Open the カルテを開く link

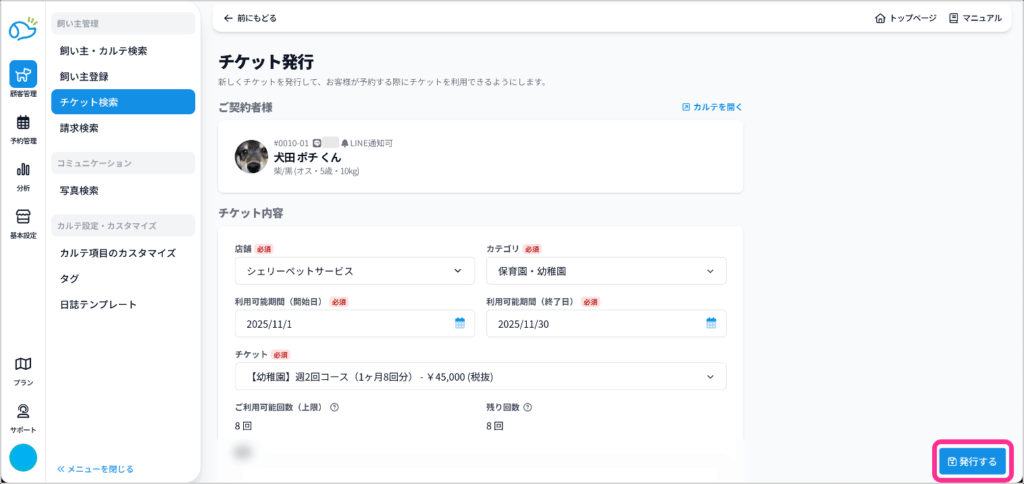pos(712,106)
